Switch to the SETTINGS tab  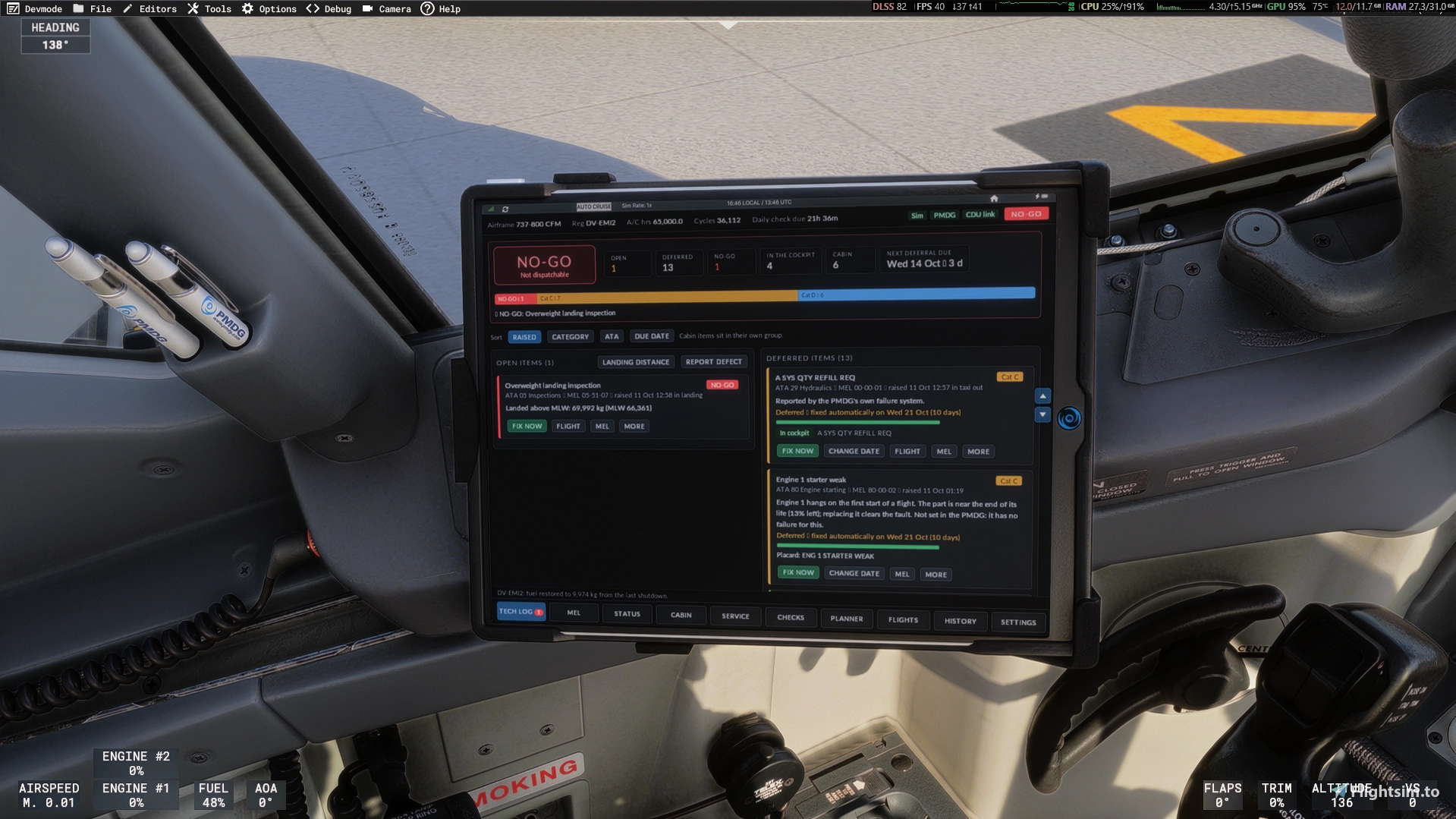[1018, 622]
